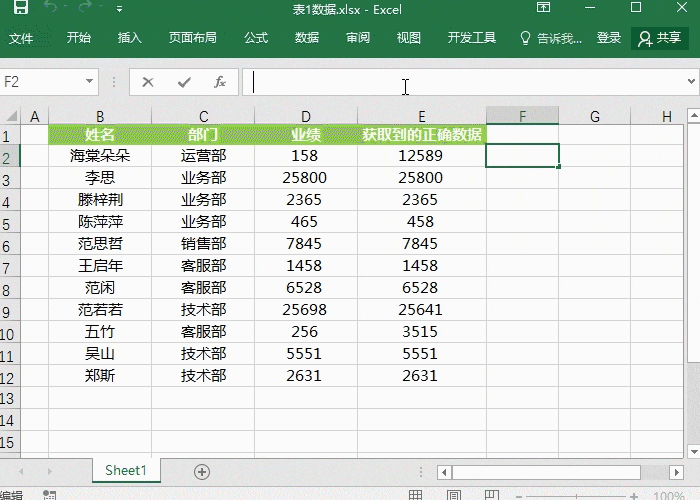Screen dimensions: 700x500
Task: Expand the Name Box dropdown
Action: [x=90, y=82]
